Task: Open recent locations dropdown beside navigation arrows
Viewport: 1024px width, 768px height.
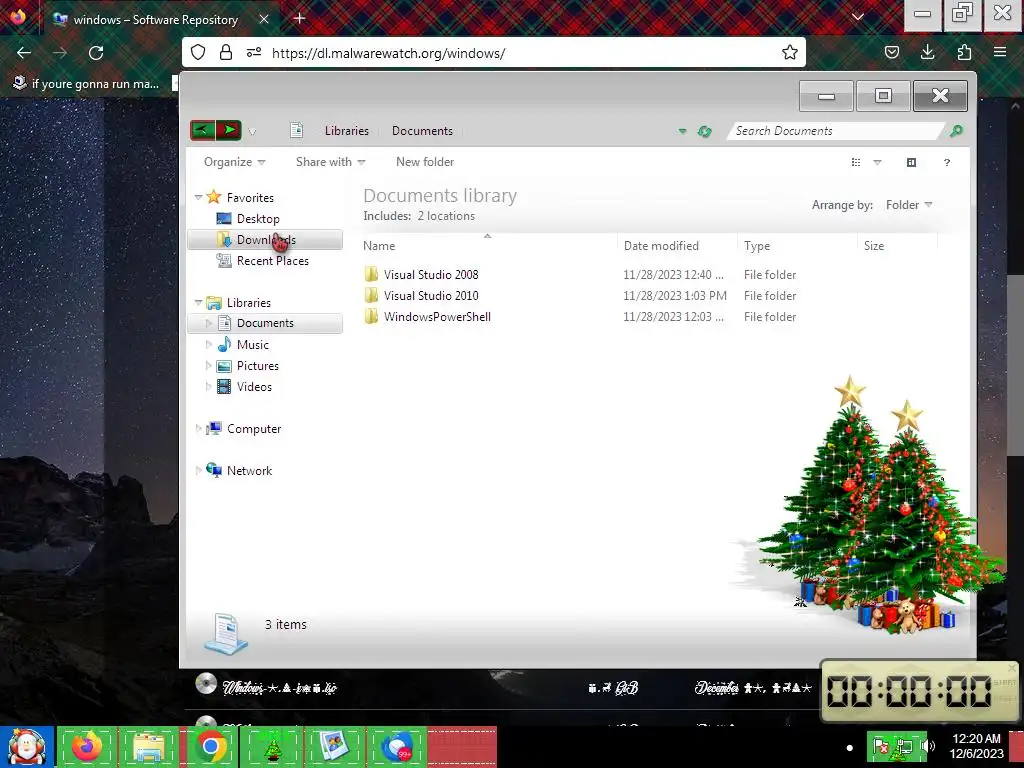Action: point(252,131)
